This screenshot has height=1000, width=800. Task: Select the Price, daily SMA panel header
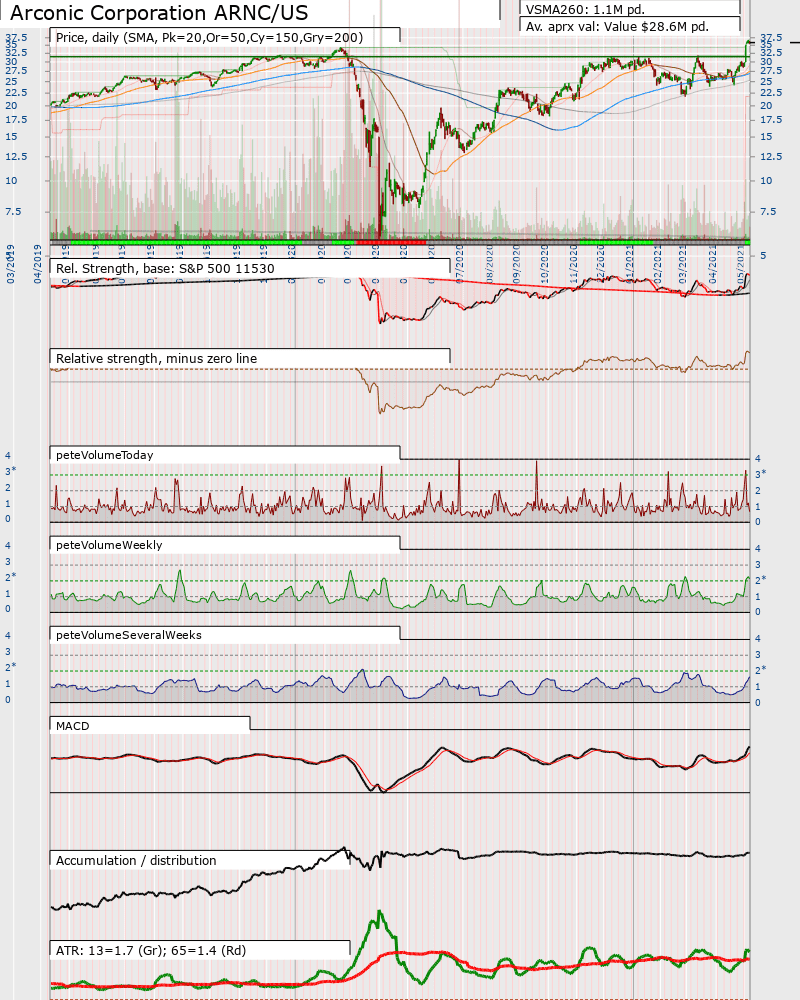click(209, 37)
